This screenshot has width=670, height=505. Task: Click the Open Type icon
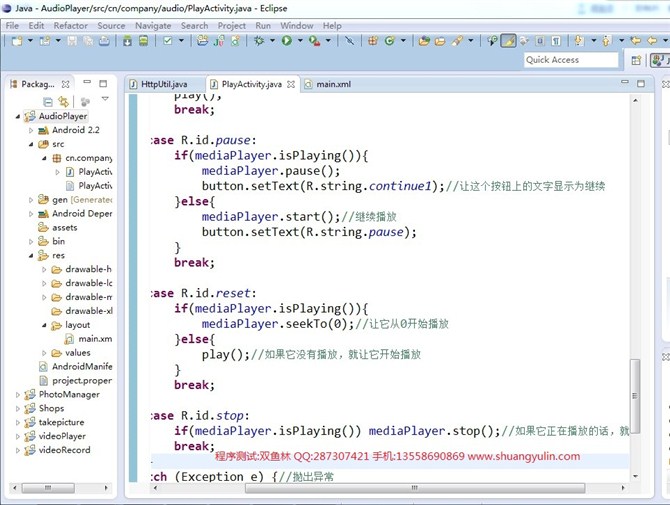[x=424, y=41]
